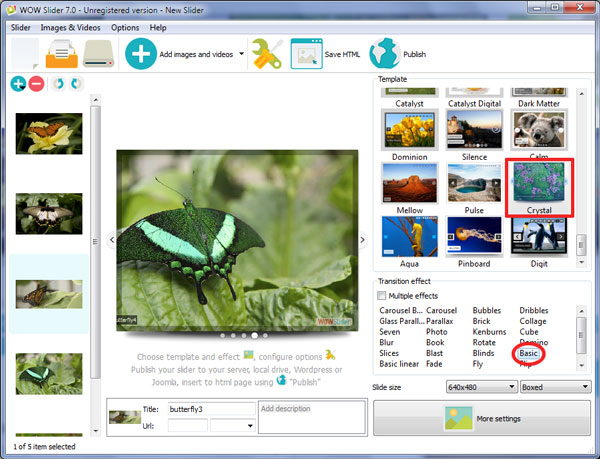The width and height of the screenshot is (600, 459).
Task: Open the Options menu
Action: 125,28
